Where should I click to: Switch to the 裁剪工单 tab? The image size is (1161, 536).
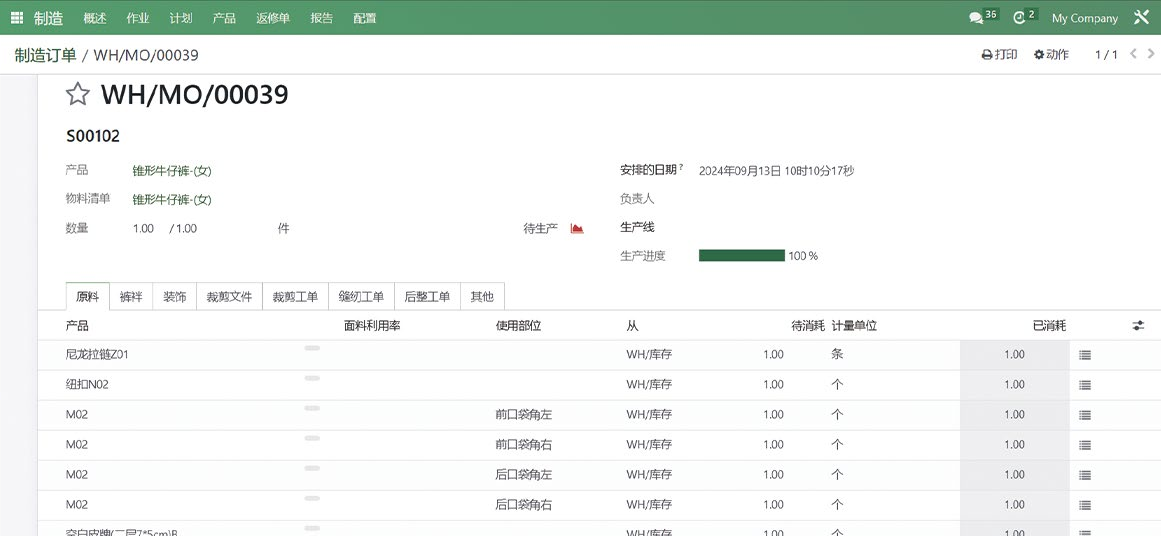295,297
